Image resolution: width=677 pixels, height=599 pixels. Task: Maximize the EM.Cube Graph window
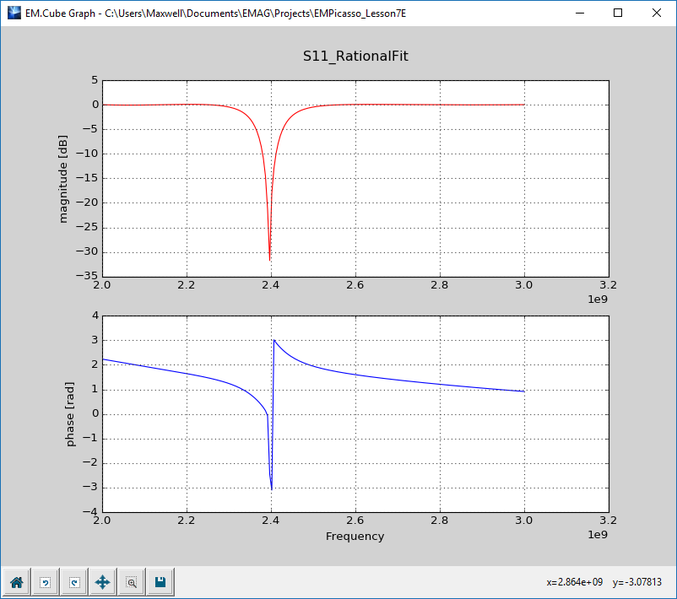click(618, 13)
